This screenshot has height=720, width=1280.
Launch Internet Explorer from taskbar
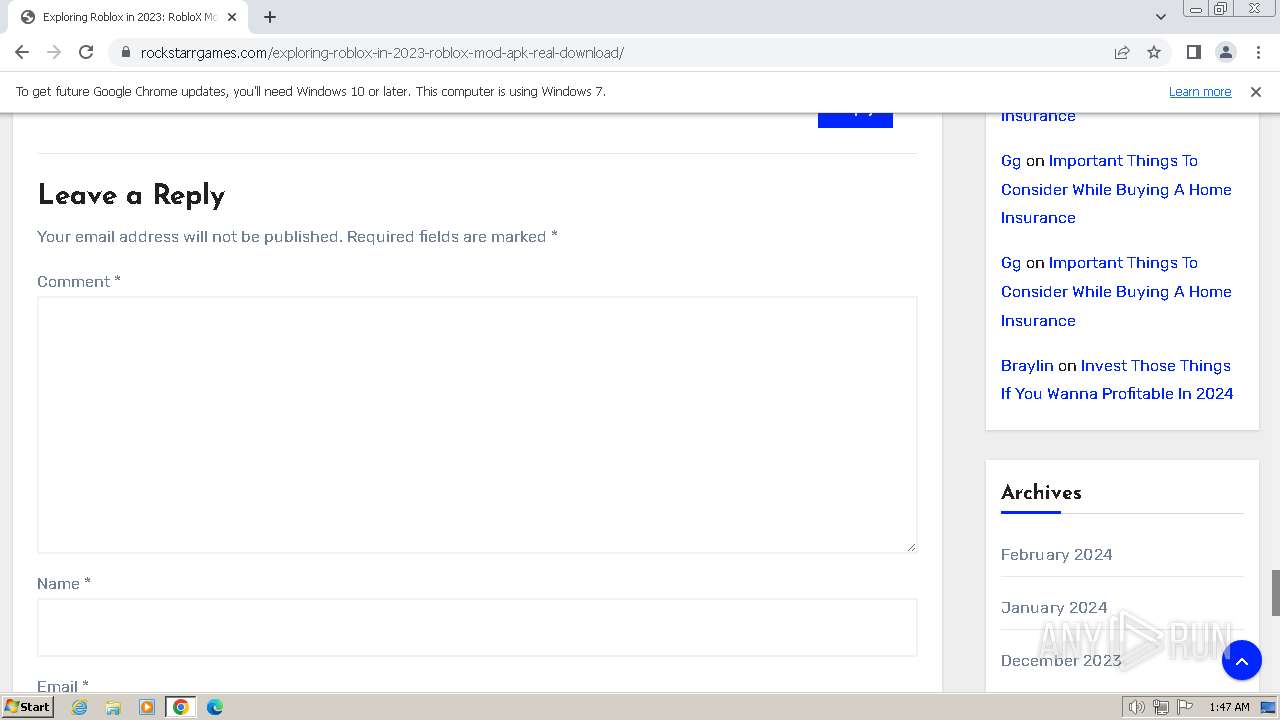point(80,707)
